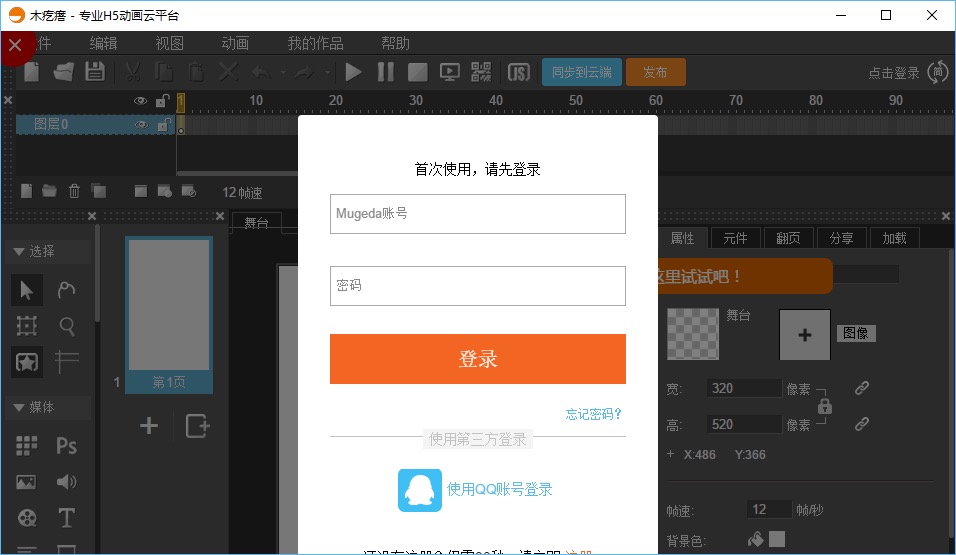Click the JS script icon in toolbar

pyautogui.click(x=518, y=72)
